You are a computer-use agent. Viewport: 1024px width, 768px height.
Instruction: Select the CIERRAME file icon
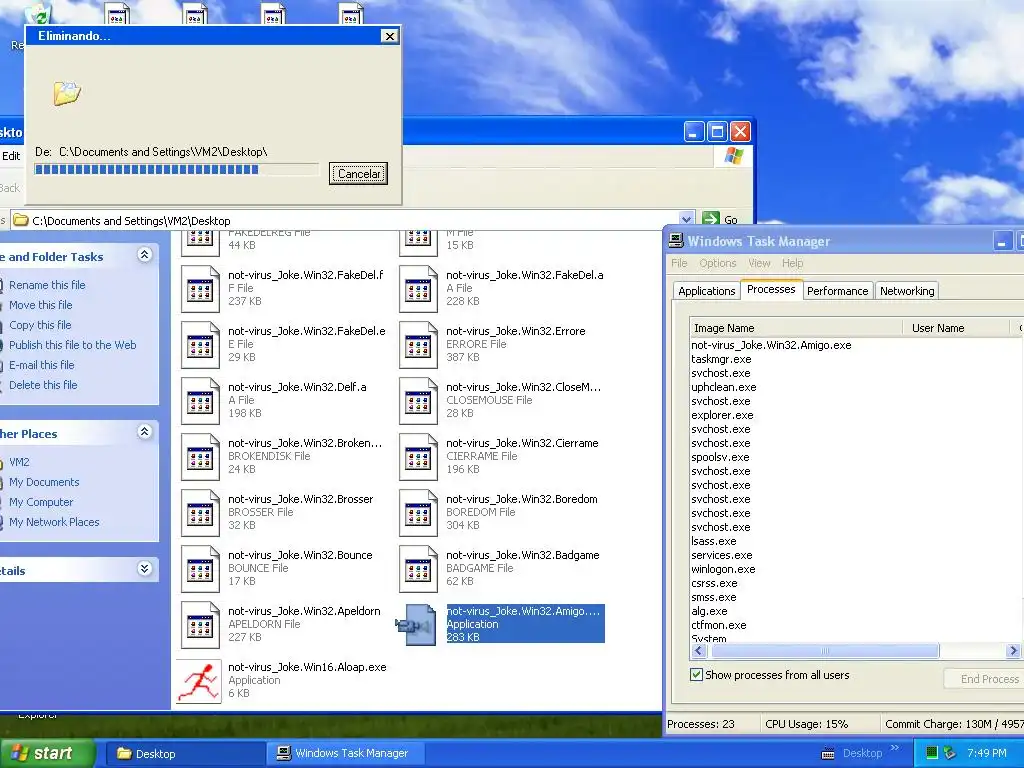click(x=418, y=457)
